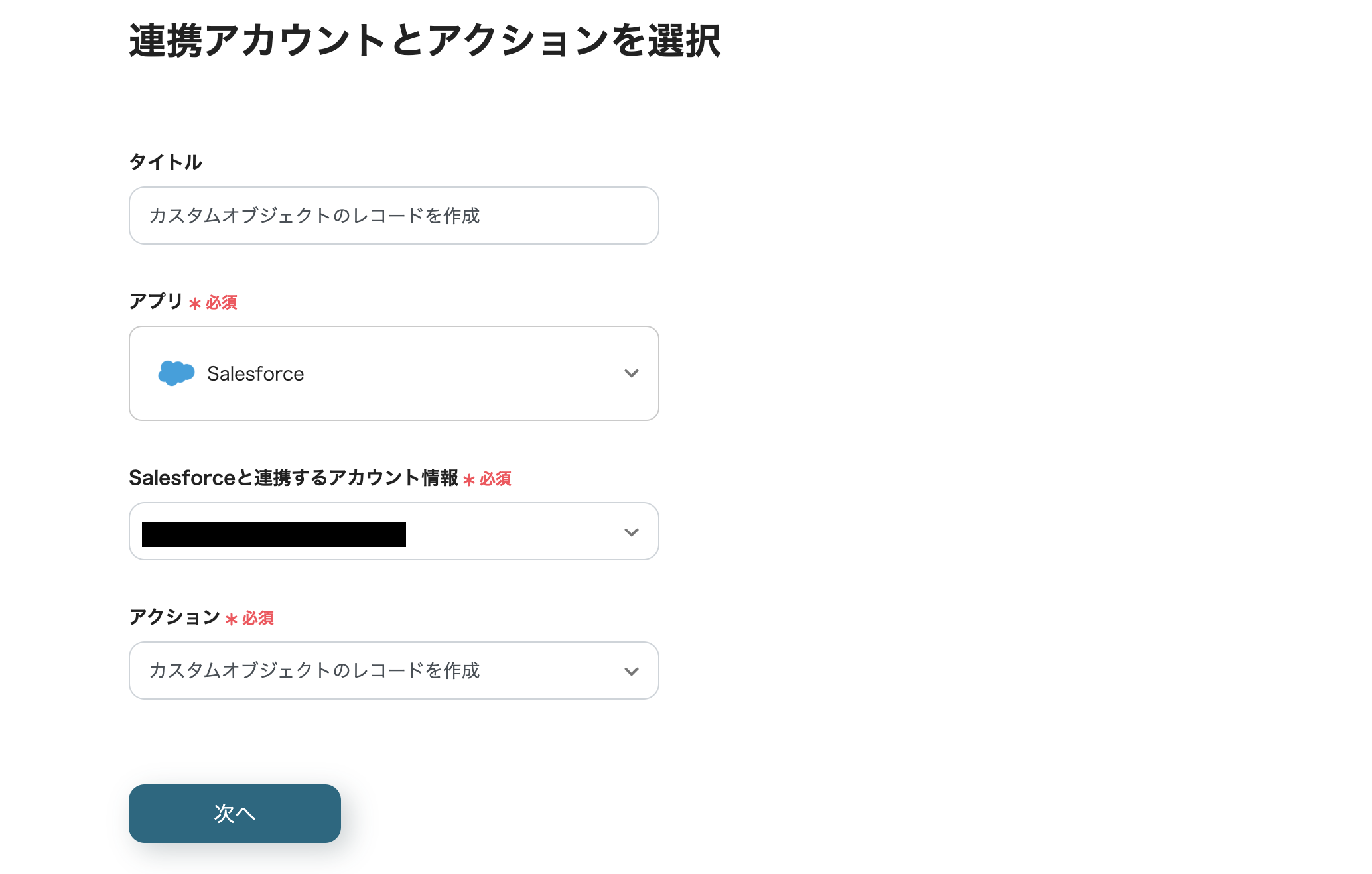Click the タイトル label

click(x=165, y=160)
